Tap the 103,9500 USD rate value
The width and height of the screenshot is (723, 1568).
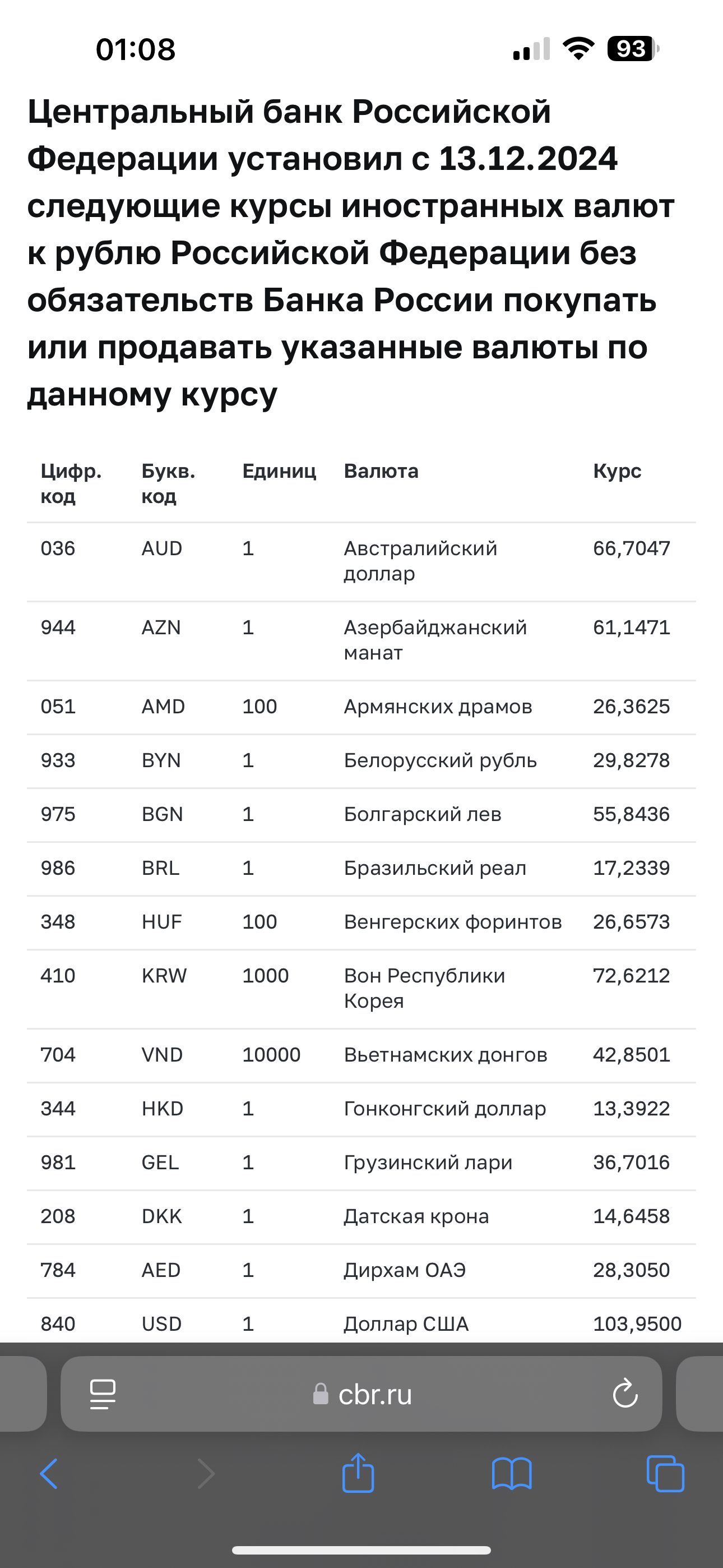point(637,1324)
